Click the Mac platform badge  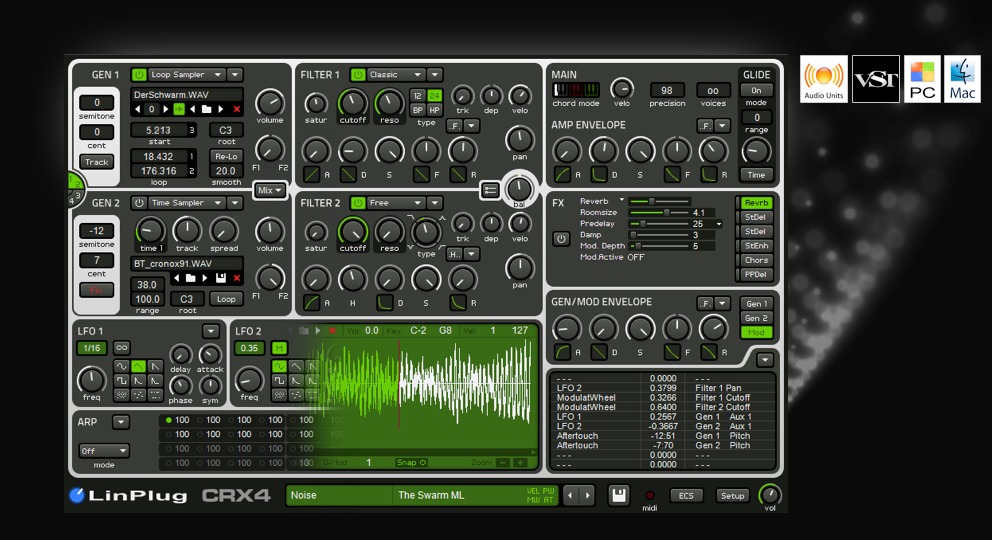click(x=962, y=79)
